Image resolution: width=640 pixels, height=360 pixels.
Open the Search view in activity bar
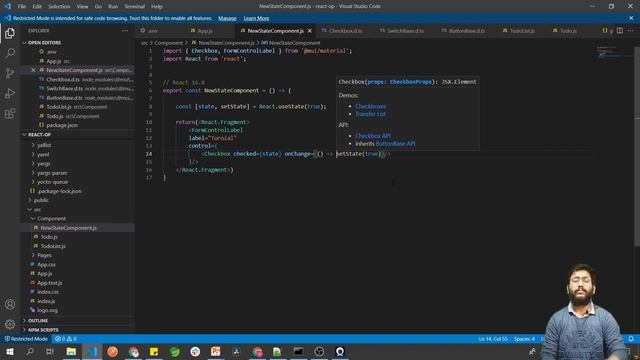tap(10, 53)
